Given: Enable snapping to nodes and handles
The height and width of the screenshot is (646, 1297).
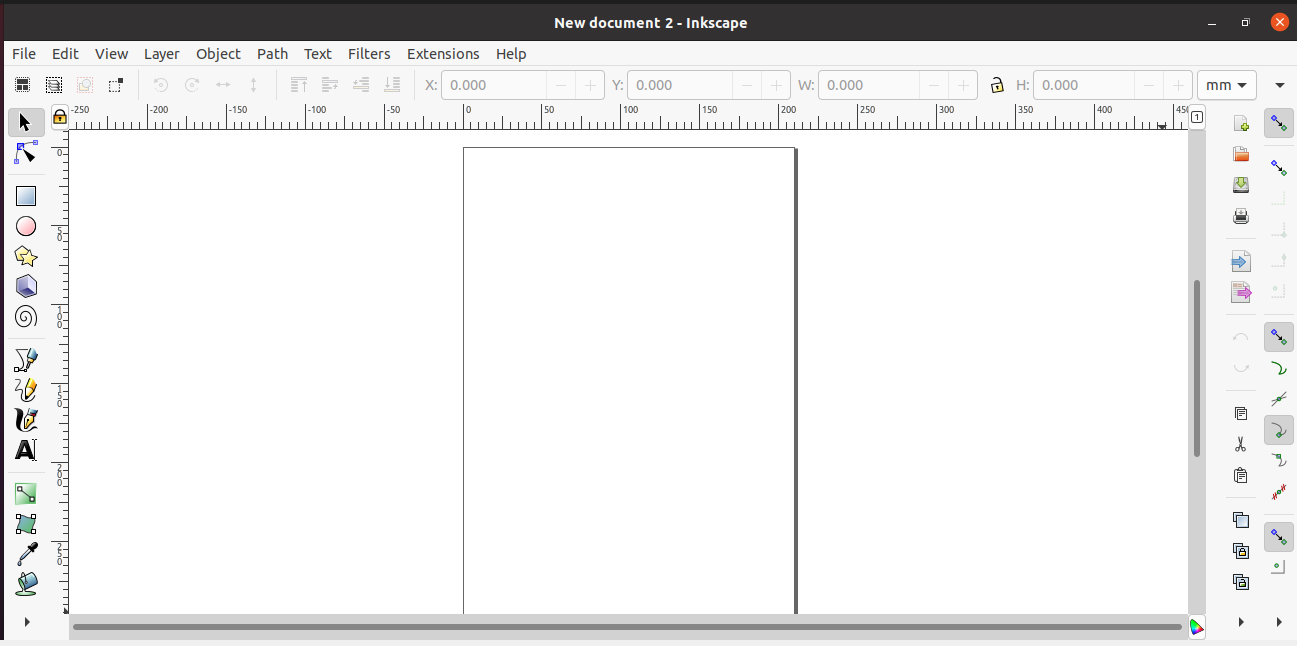Looking at the screenshot, I should (1278, 337).
